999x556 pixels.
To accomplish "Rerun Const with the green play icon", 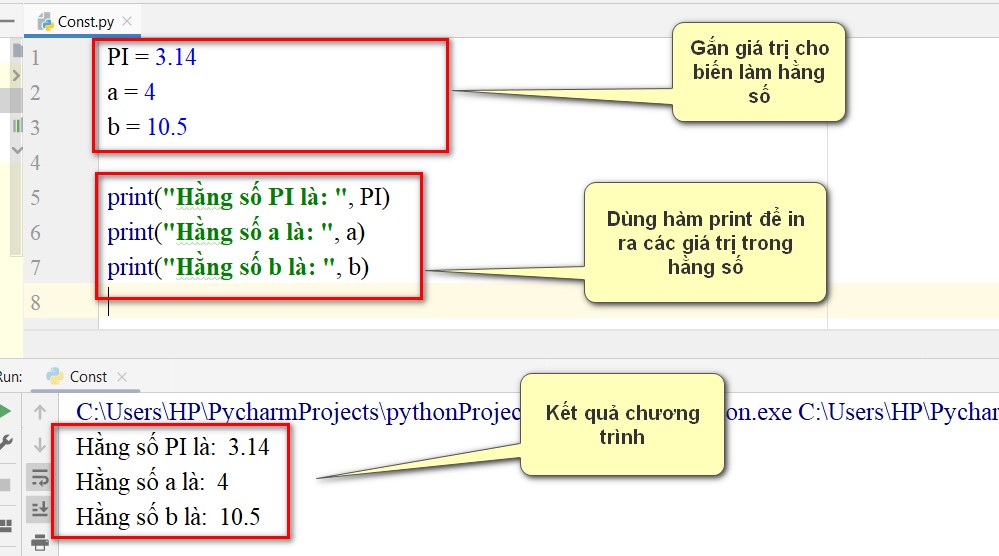I will (x=4, y=411).
